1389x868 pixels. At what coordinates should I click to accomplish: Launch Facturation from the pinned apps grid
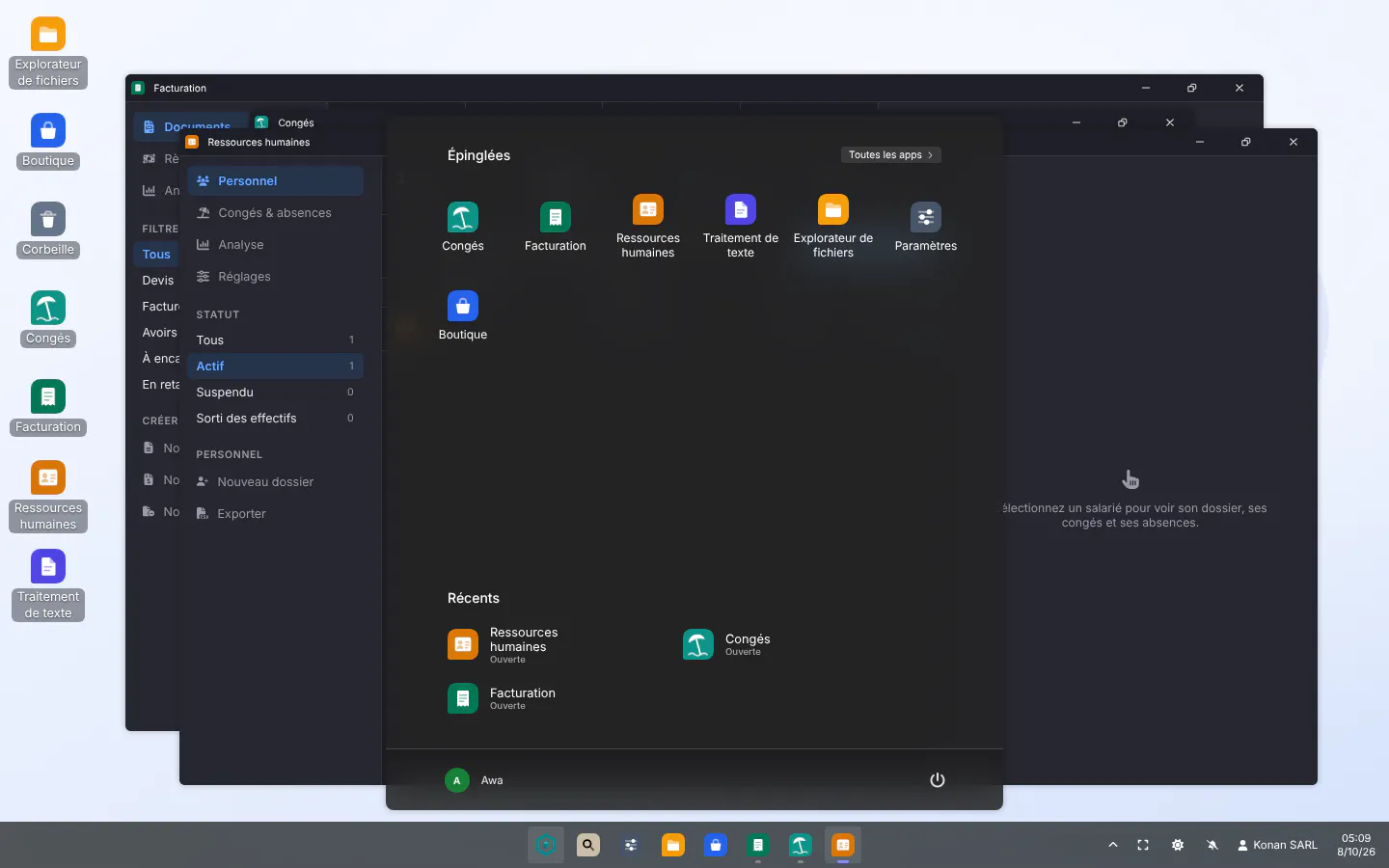coord(556,228)
